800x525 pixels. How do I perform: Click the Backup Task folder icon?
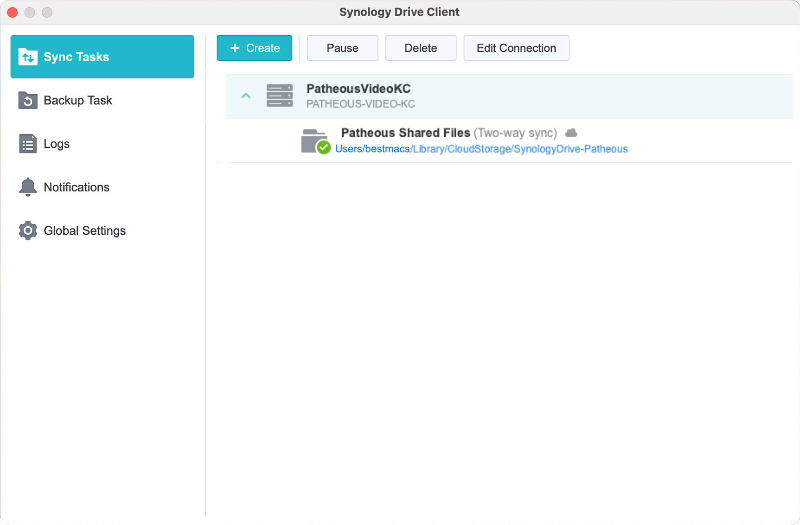(28, 101)
